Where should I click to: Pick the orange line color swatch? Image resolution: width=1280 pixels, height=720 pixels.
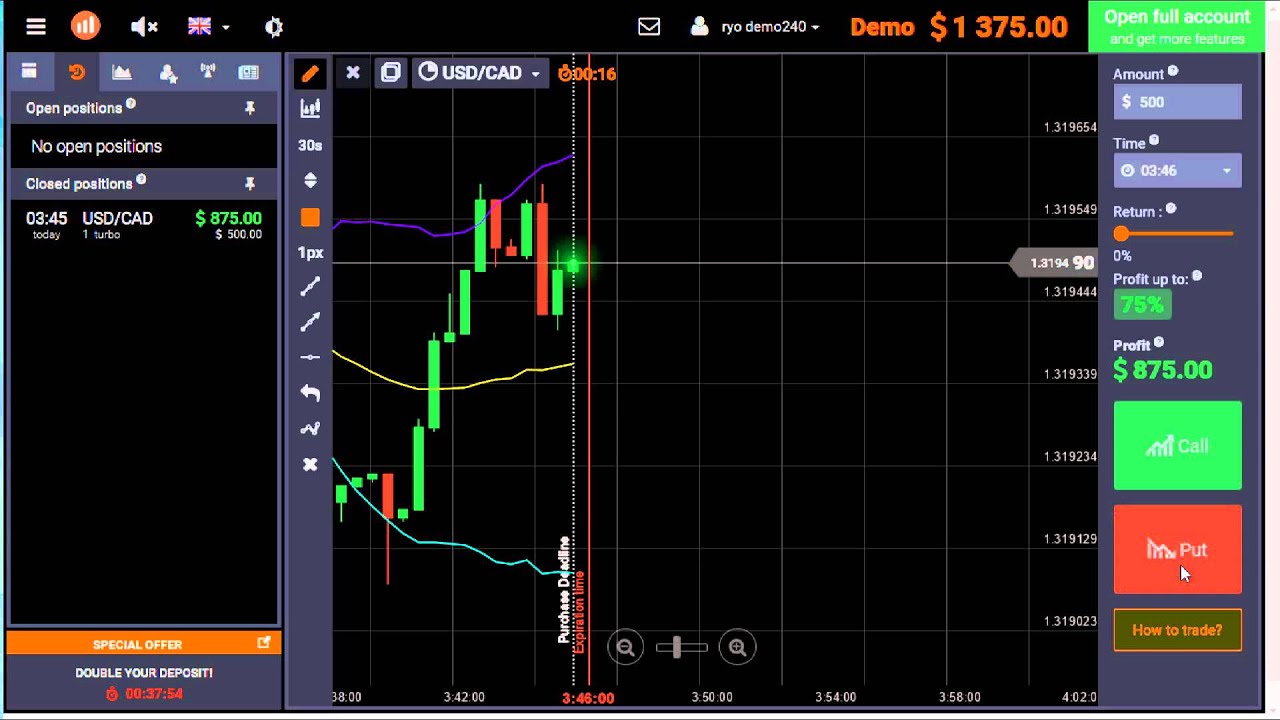(310, 217)
